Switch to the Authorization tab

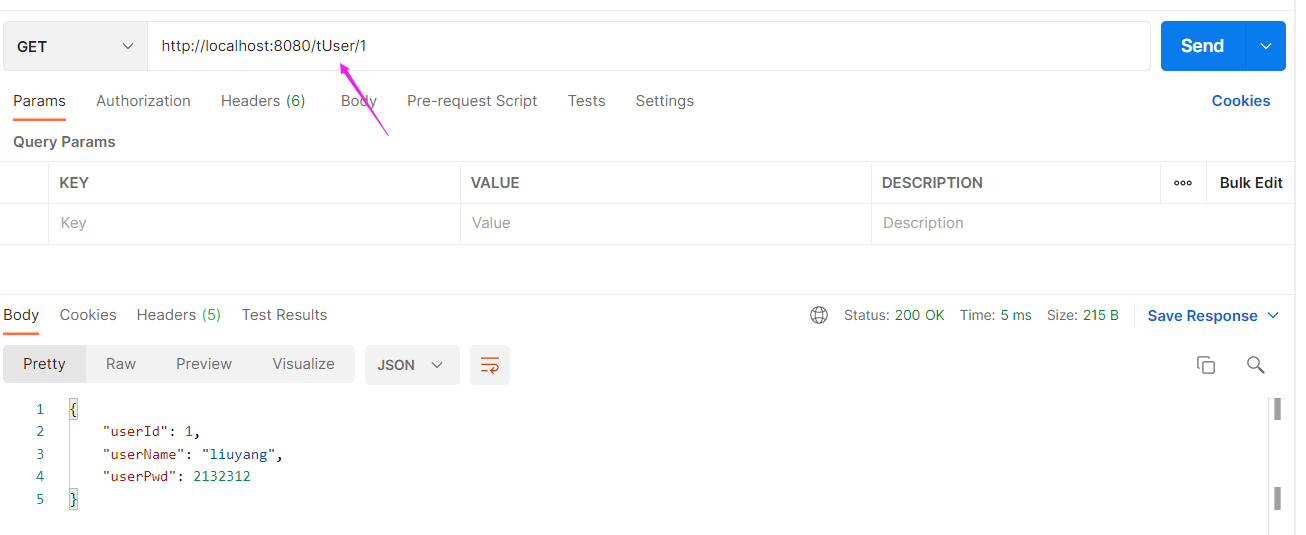(x=143, y=101)
